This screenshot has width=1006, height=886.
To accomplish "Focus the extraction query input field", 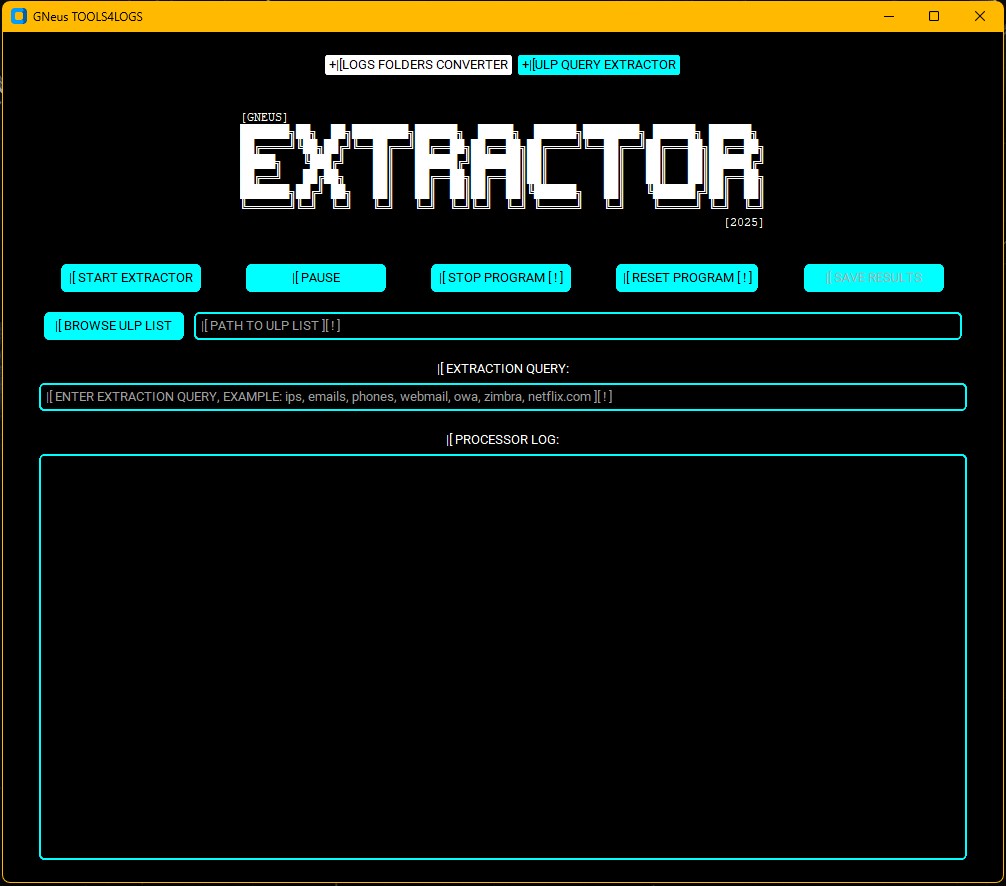I will (502, 397).
